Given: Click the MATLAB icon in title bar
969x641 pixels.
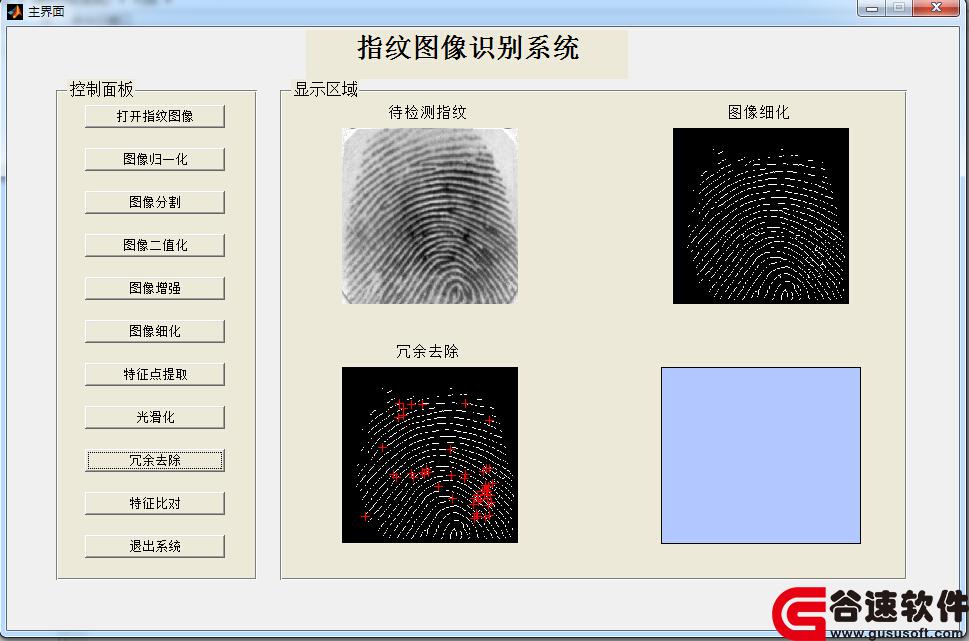Looking at the screenshot, I should click(15, 11).
